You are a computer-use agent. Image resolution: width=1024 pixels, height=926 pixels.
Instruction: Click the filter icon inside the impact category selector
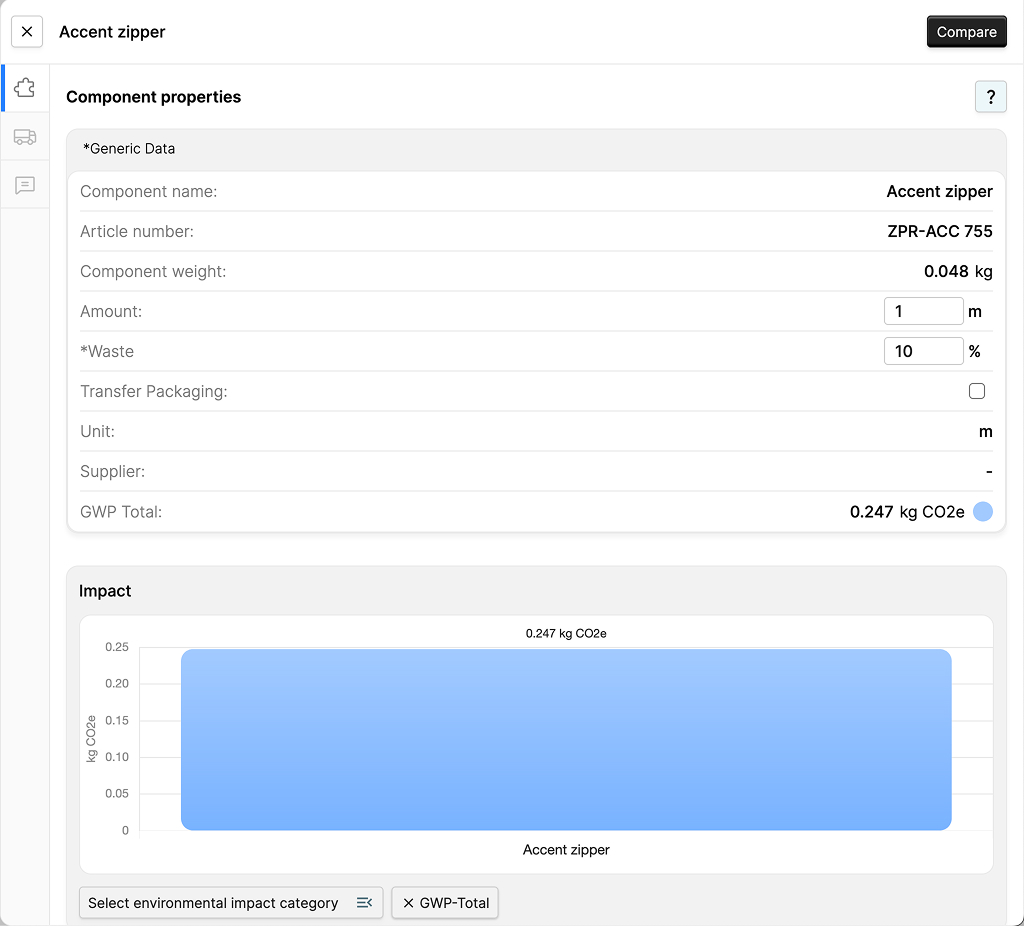pos(366,902)
